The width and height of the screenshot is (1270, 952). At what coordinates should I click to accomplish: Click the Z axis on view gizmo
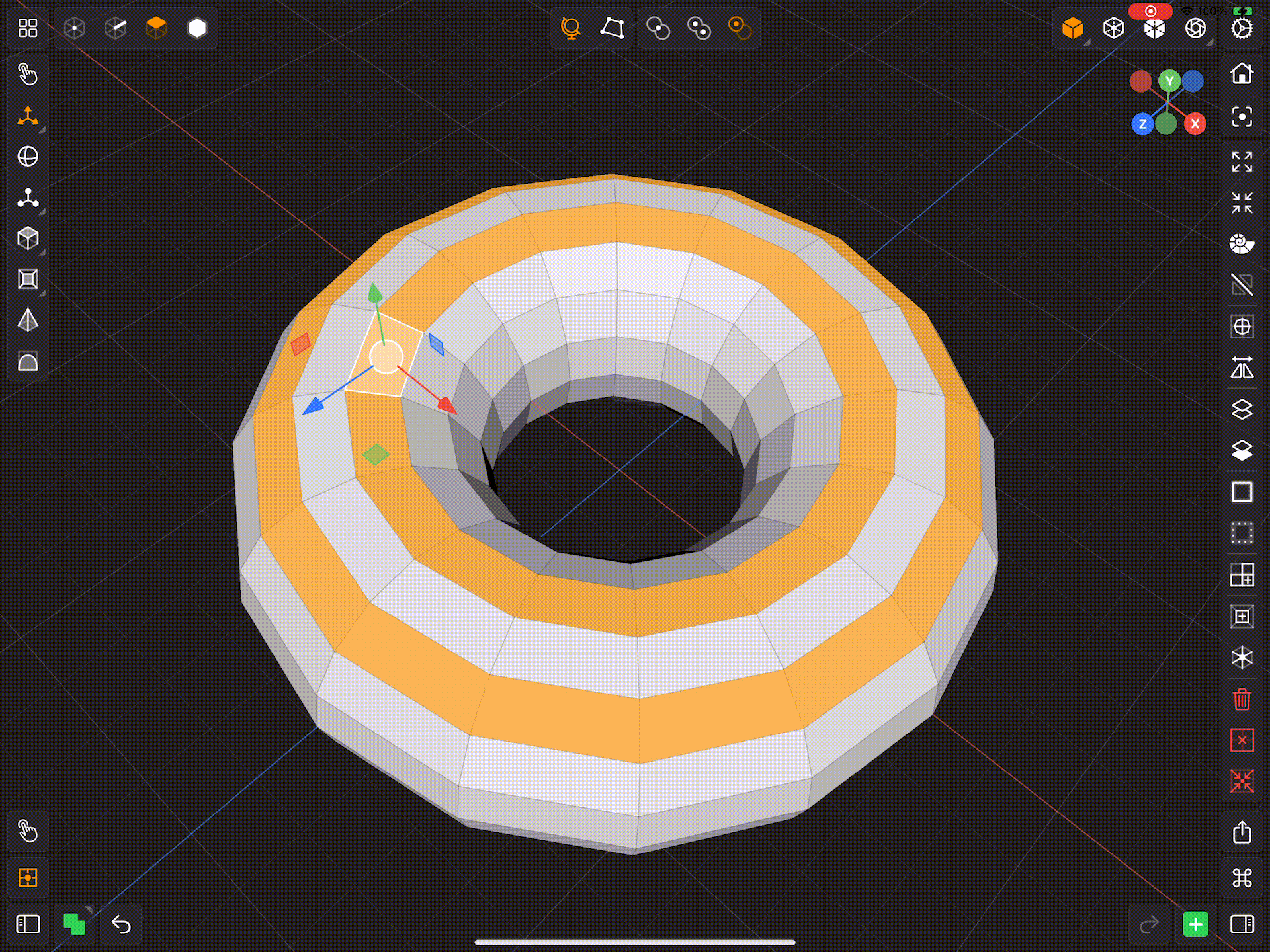1142,124
